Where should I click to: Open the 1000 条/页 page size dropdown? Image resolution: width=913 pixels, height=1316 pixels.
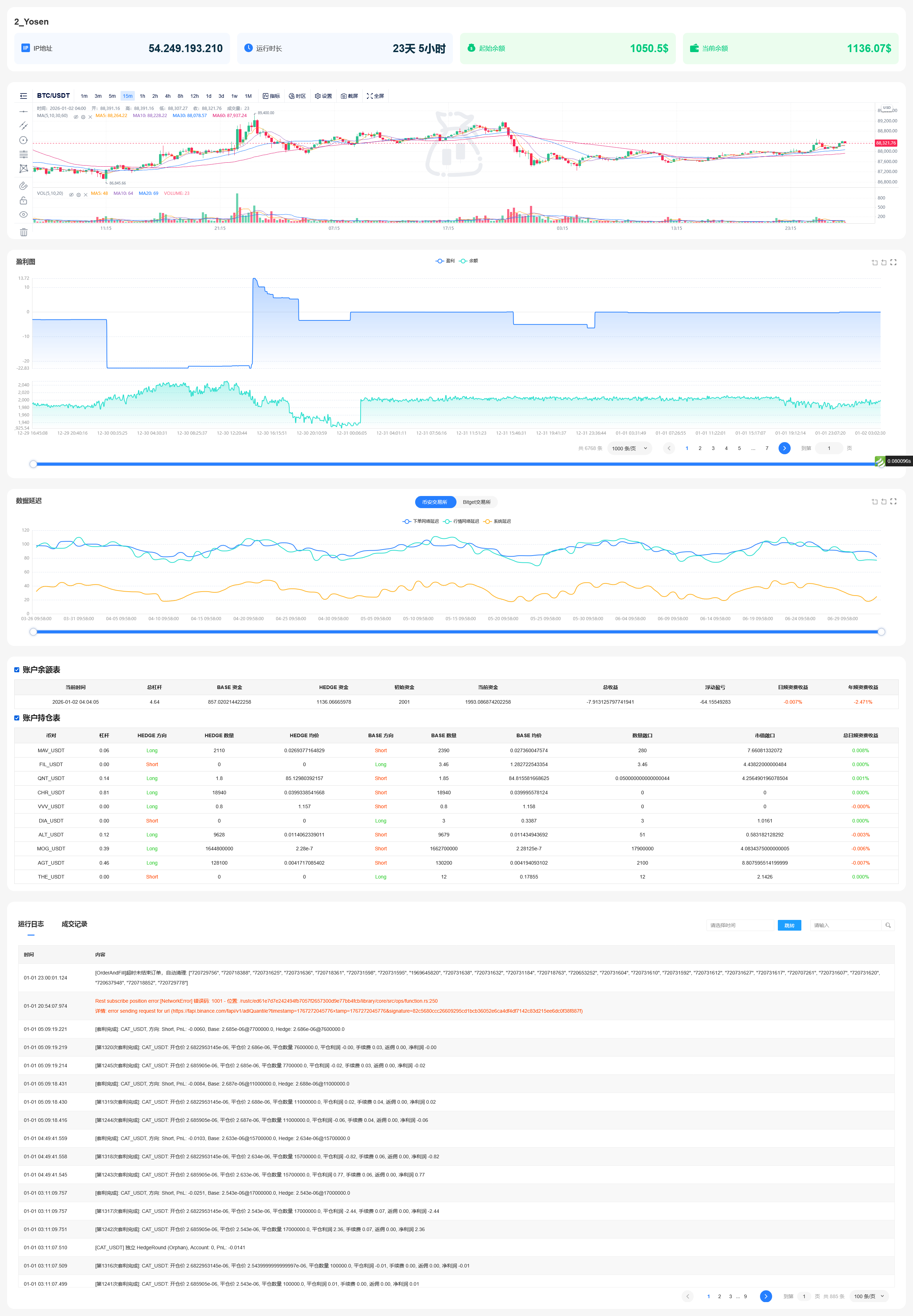point(629,448)
